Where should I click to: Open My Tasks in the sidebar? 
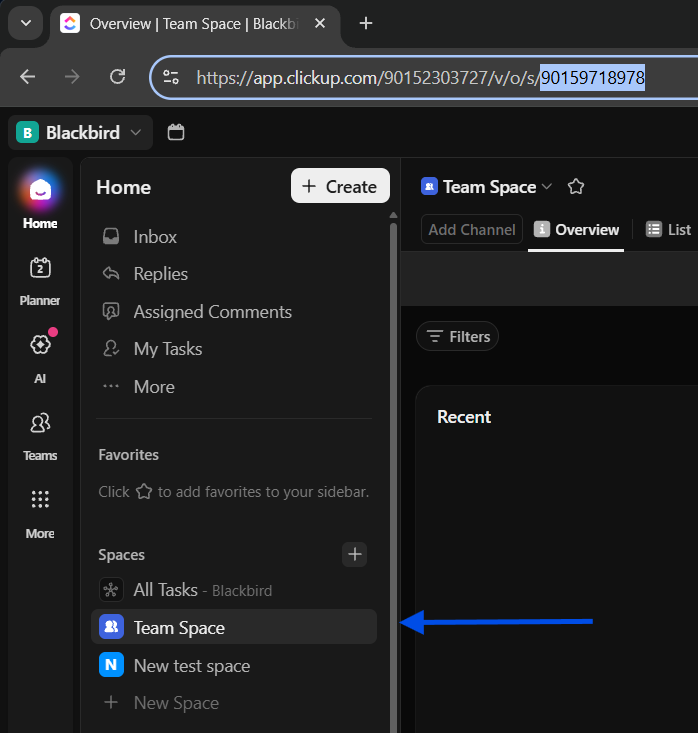tap(234, 349)
